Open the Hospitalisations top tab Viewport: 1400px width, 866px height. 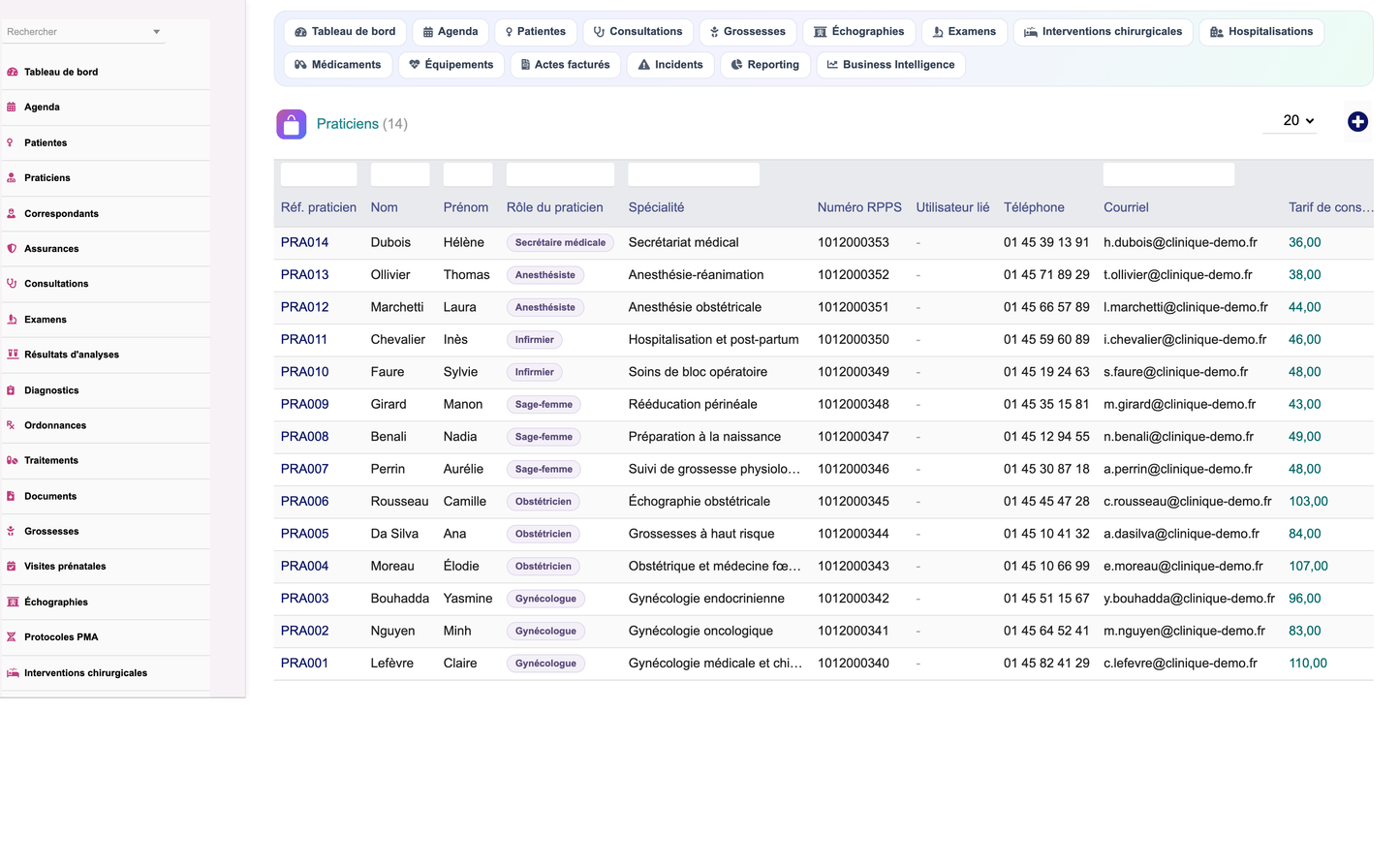coord(1261,32)
